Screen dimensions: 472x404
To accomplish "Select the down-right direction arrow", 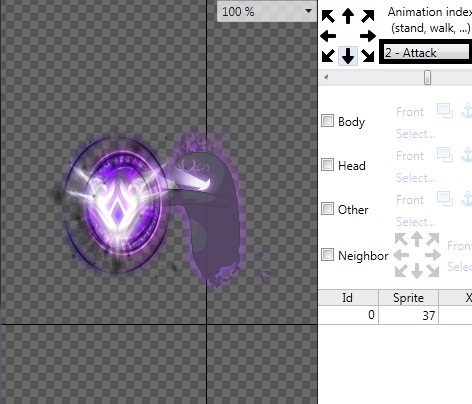I will [x=368, y=56].
